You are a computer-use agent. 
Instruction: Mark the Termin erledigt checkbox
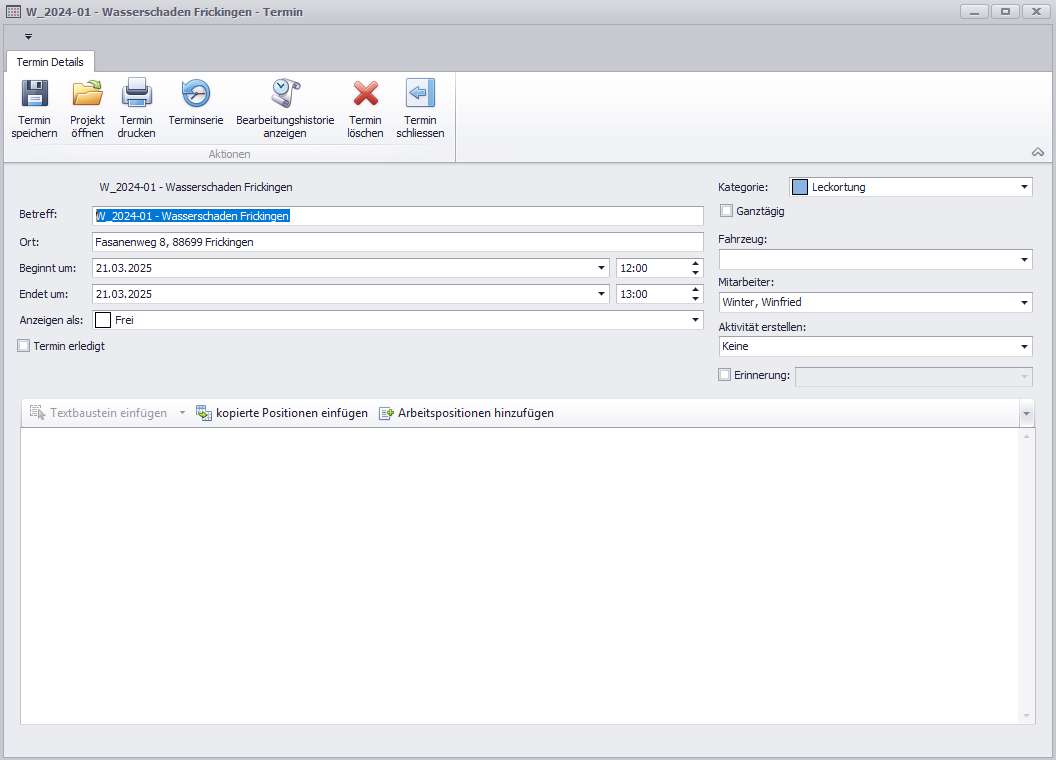[x=24, y=346]
